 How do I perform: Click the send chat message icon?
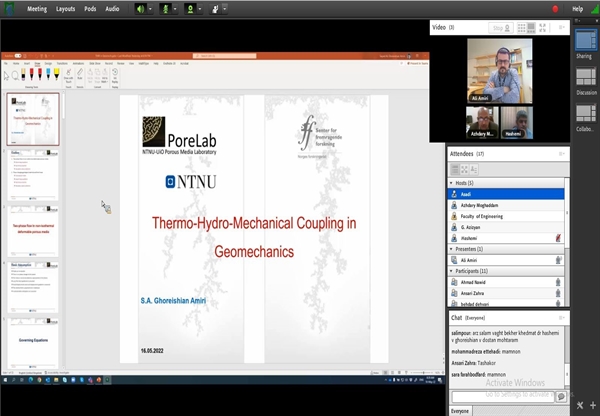(560, 394)
